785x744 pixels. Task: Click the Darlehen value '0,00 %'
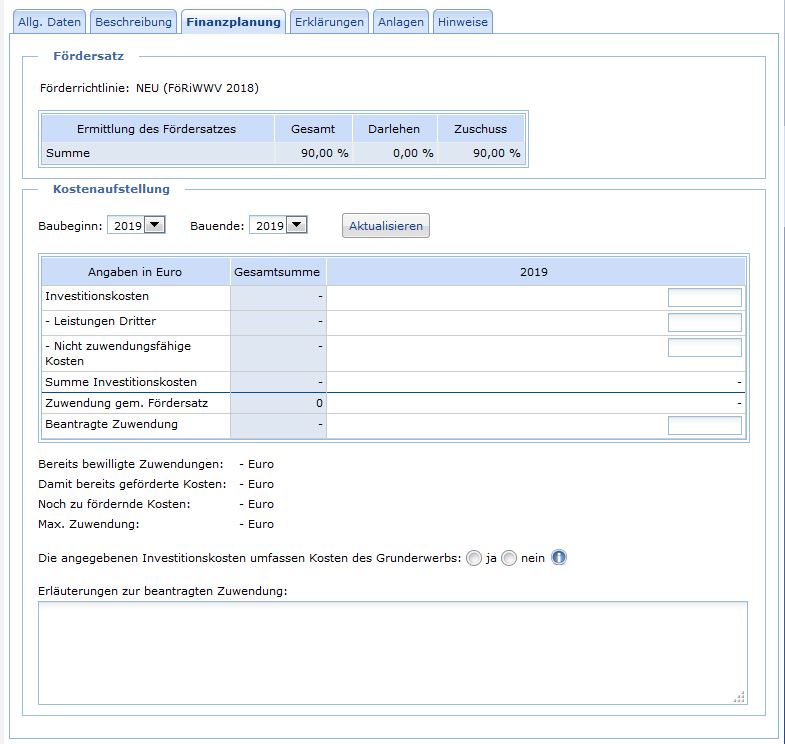coord(413,153)
